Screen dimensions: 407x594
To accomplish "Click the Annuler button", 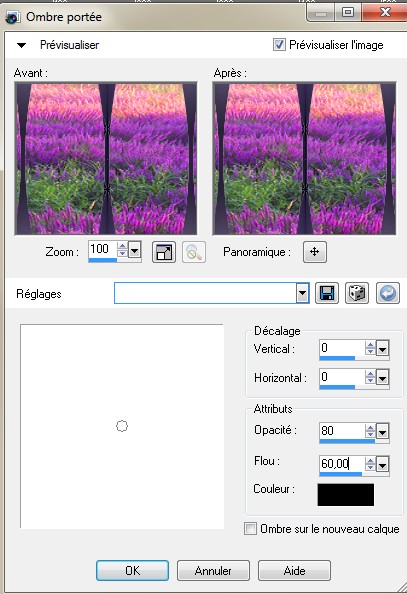I will pos(213,571).
